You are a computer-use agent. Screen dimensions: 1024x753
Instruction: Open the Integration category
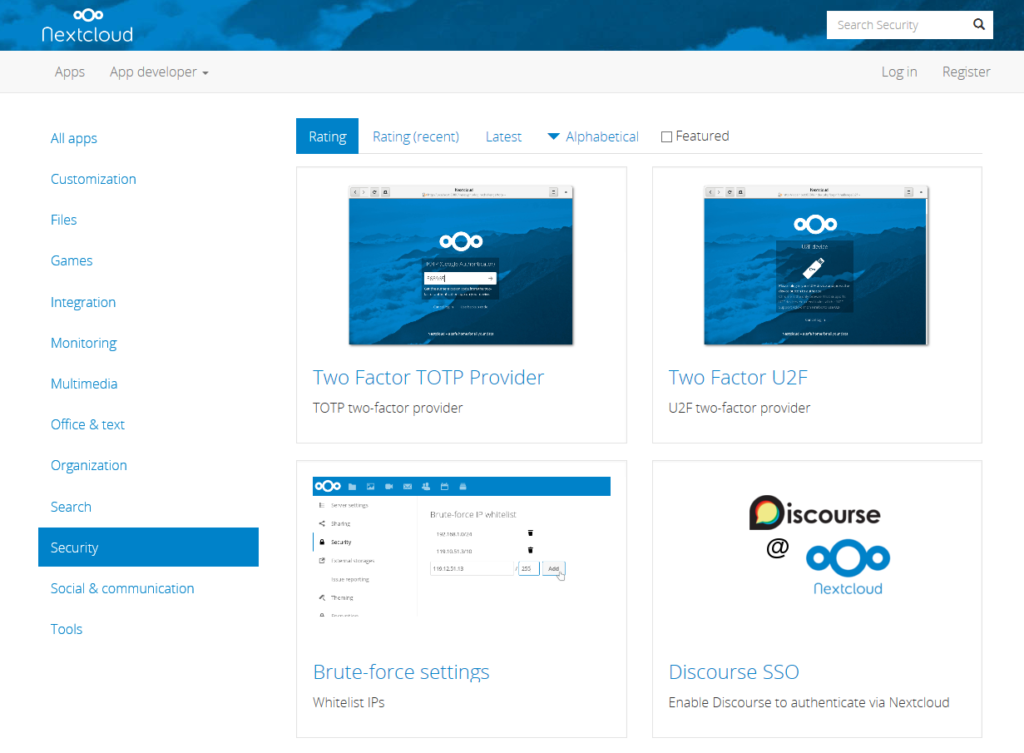(83, 302)
